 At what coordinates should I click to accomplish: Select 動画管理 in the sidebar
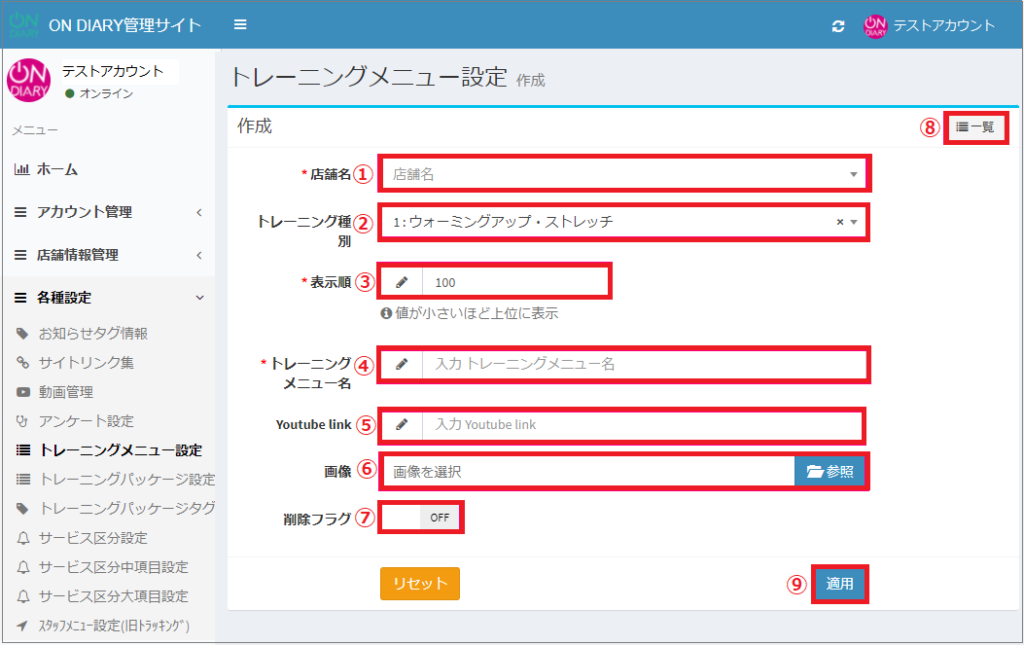pos(65,392)
